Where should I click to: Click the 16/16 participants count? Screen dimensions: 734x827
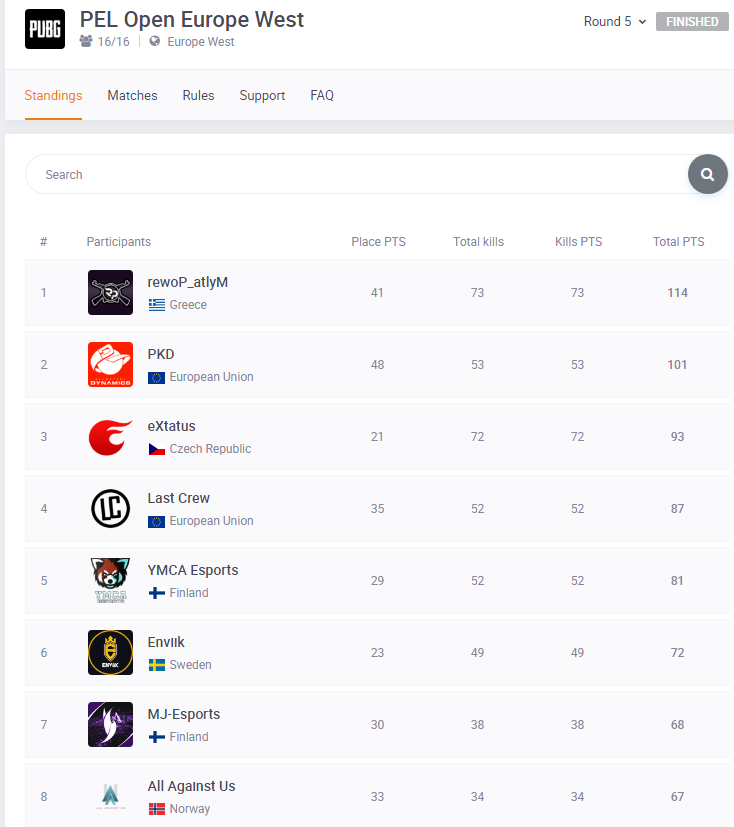[x=113, y=42]
